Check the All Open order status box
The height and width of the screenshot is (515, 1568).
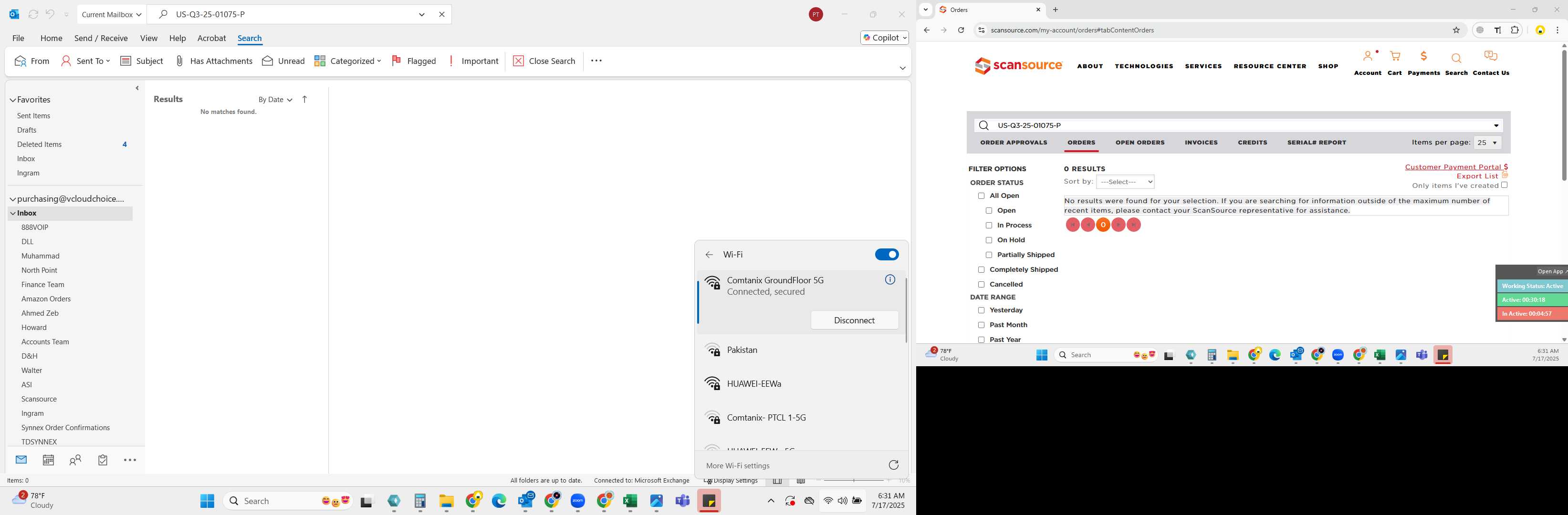[981, 196]
